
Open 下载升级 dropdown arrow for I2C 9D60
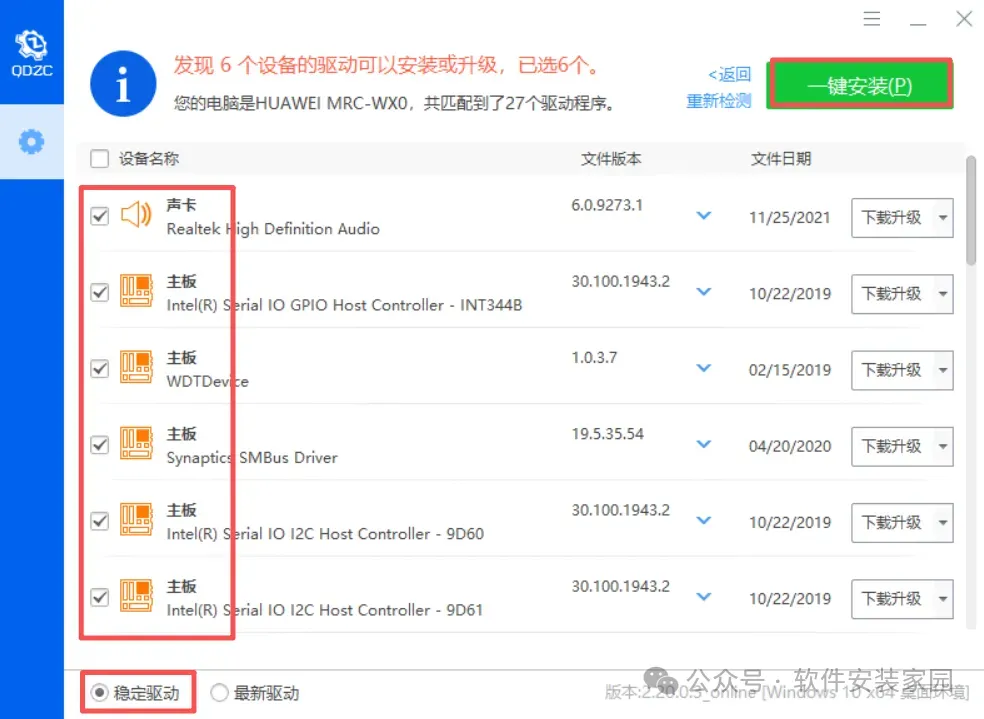click(x=943, y=523)
